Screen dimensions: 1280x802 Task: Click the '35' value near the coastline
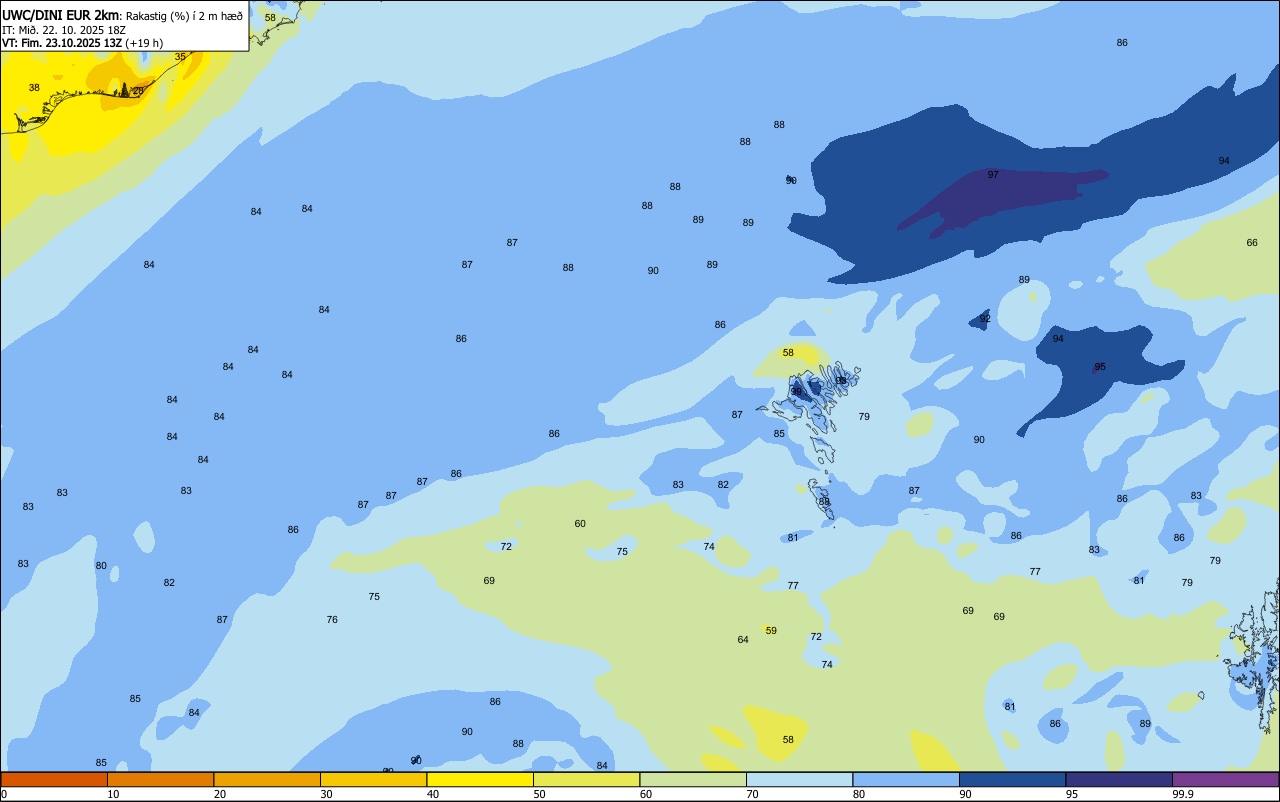(180, 57)
